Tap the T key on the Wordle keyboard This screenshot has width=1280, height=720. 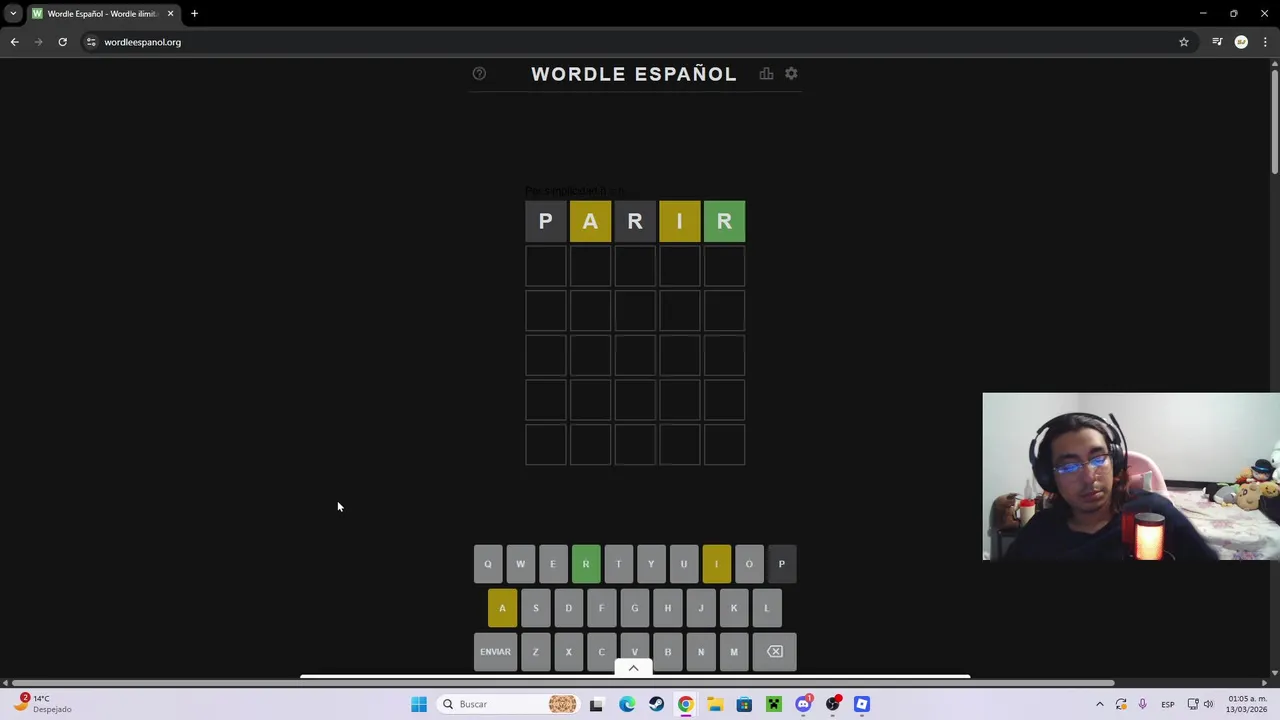618,564
